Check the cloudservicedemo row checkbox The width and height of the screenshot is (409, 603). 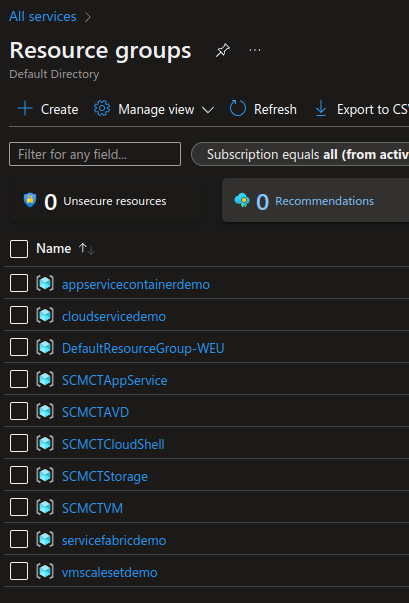point(19,315)
